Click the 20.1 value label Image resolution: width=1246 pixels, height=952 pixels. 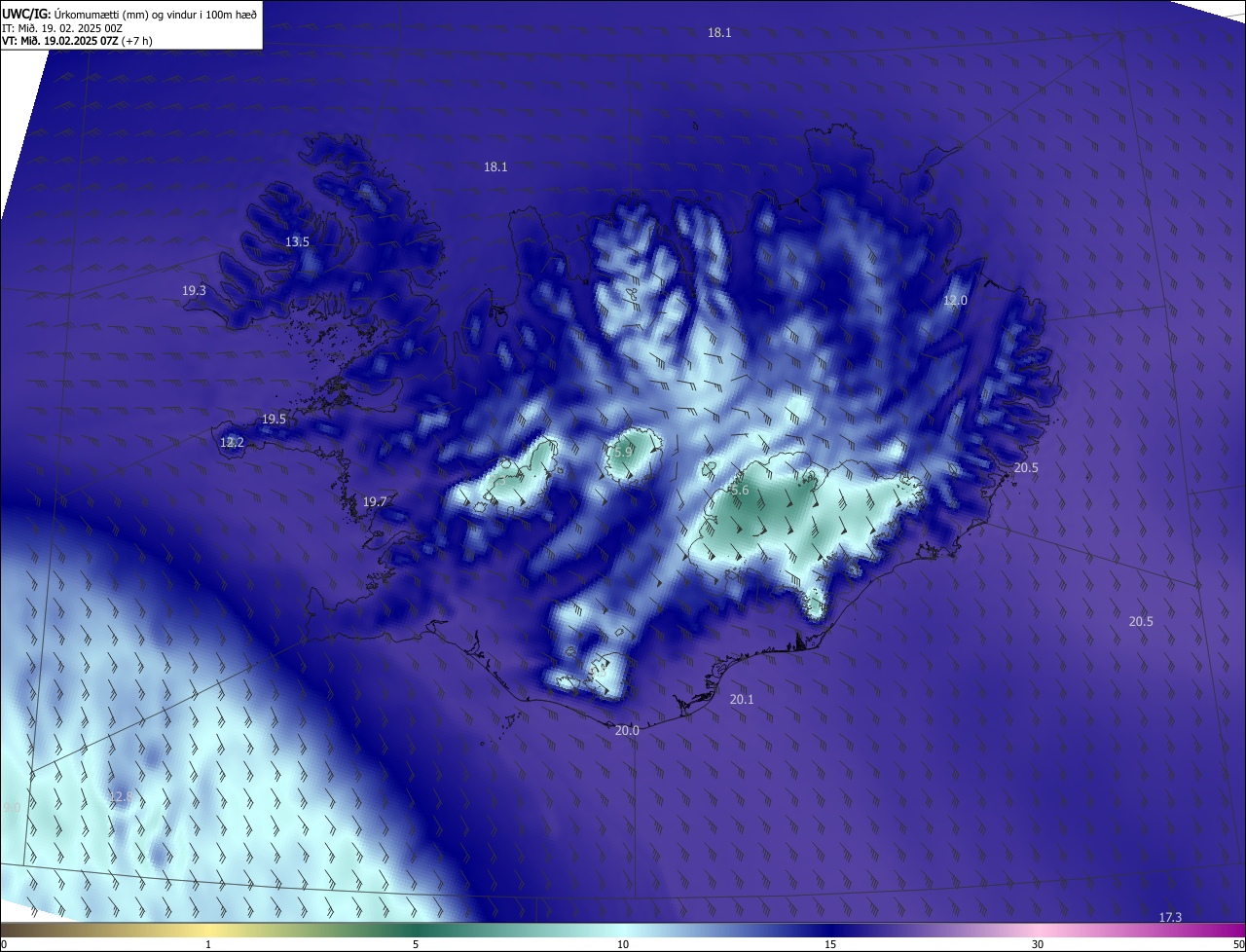[742, 699]
